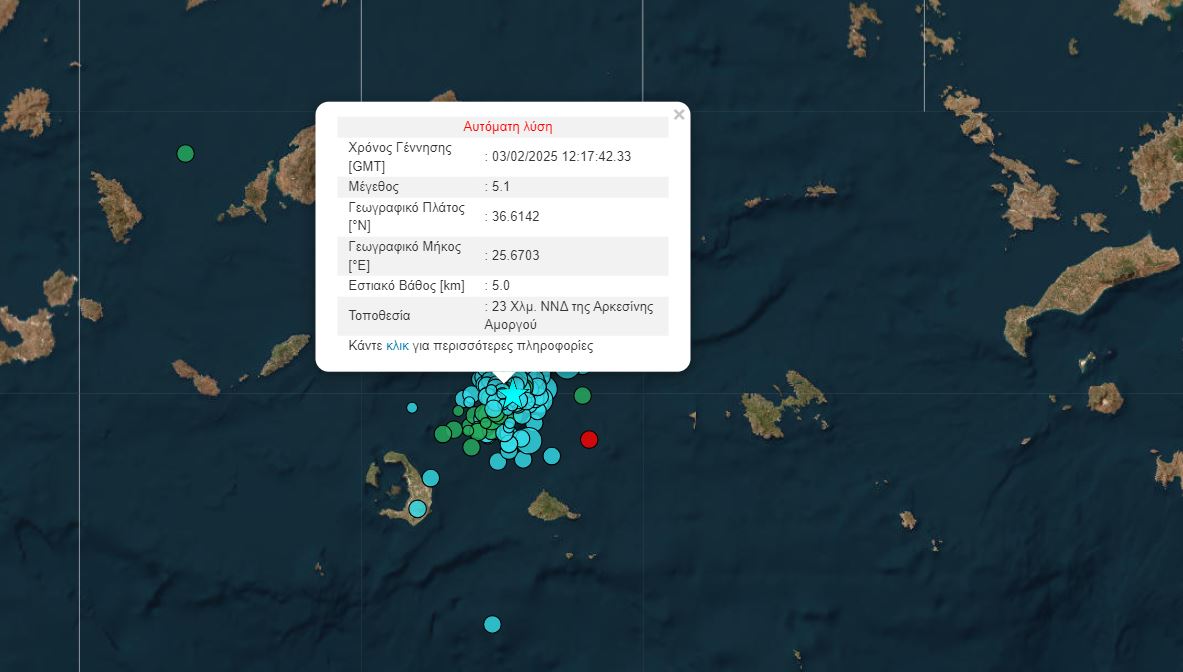
Task: Click the large elongated island on the right edge
Action: coord(1090,290)
